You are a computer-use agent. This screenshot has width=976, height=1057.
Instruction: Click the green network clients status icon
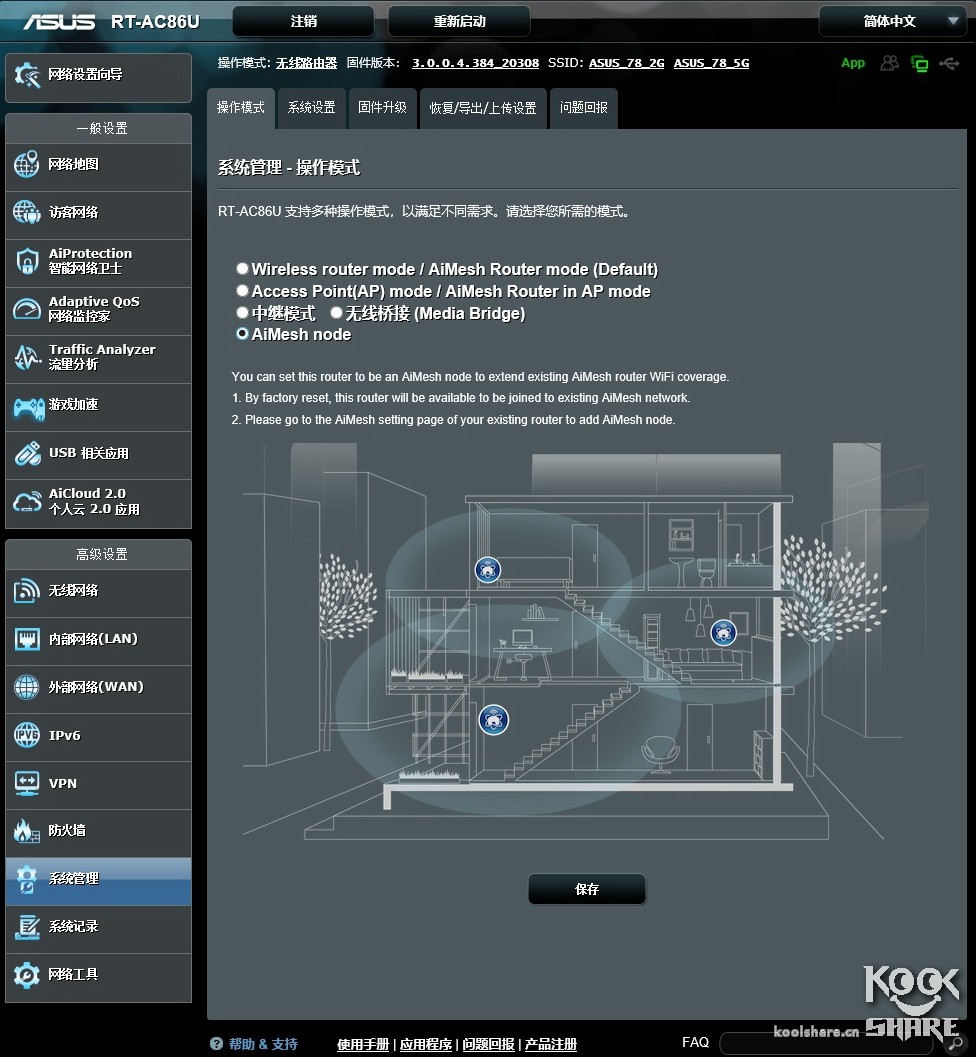[x=919, y=63]
